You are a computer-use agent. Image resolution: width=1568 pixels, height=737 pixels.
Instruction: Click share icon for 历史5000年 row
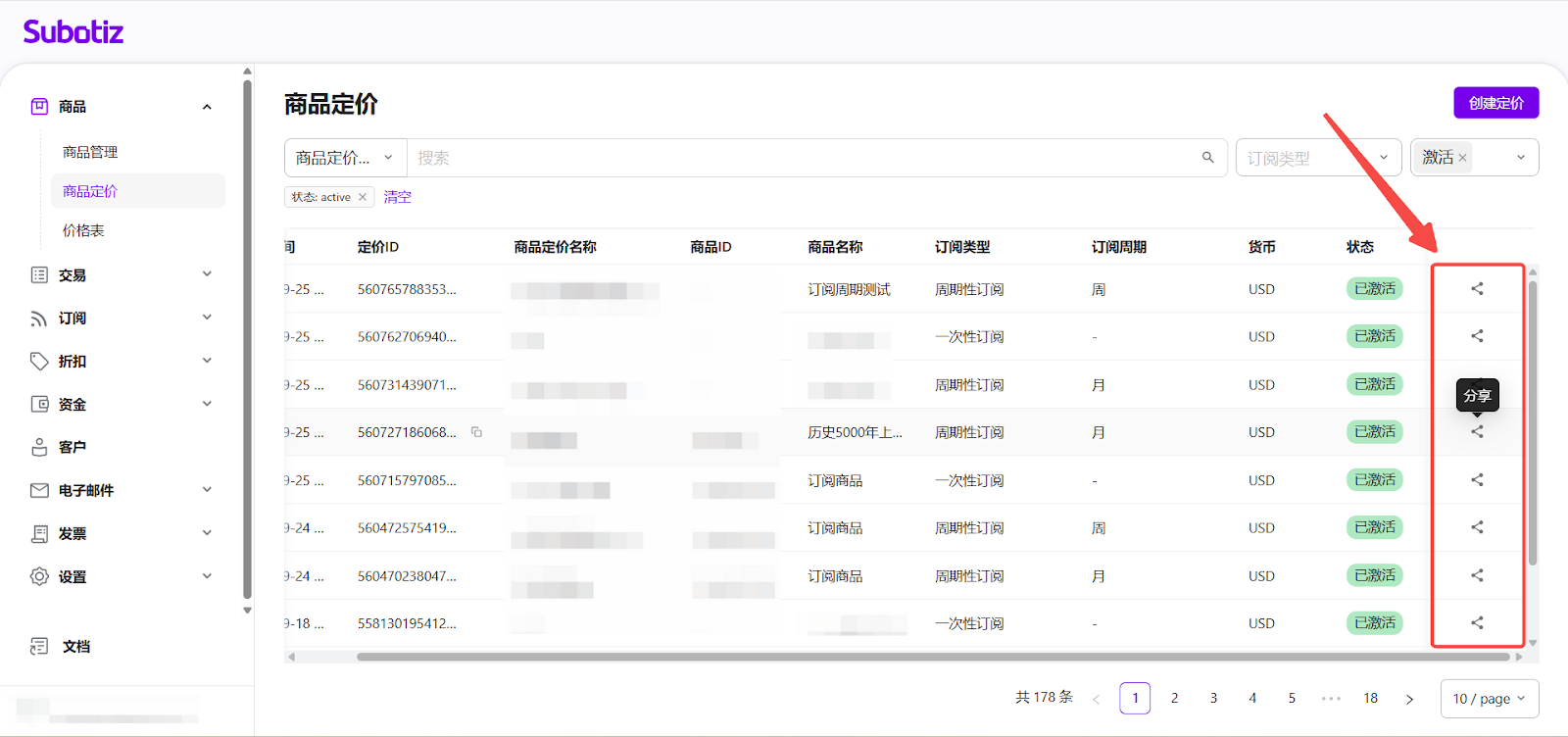click(x=1477, y=432)
